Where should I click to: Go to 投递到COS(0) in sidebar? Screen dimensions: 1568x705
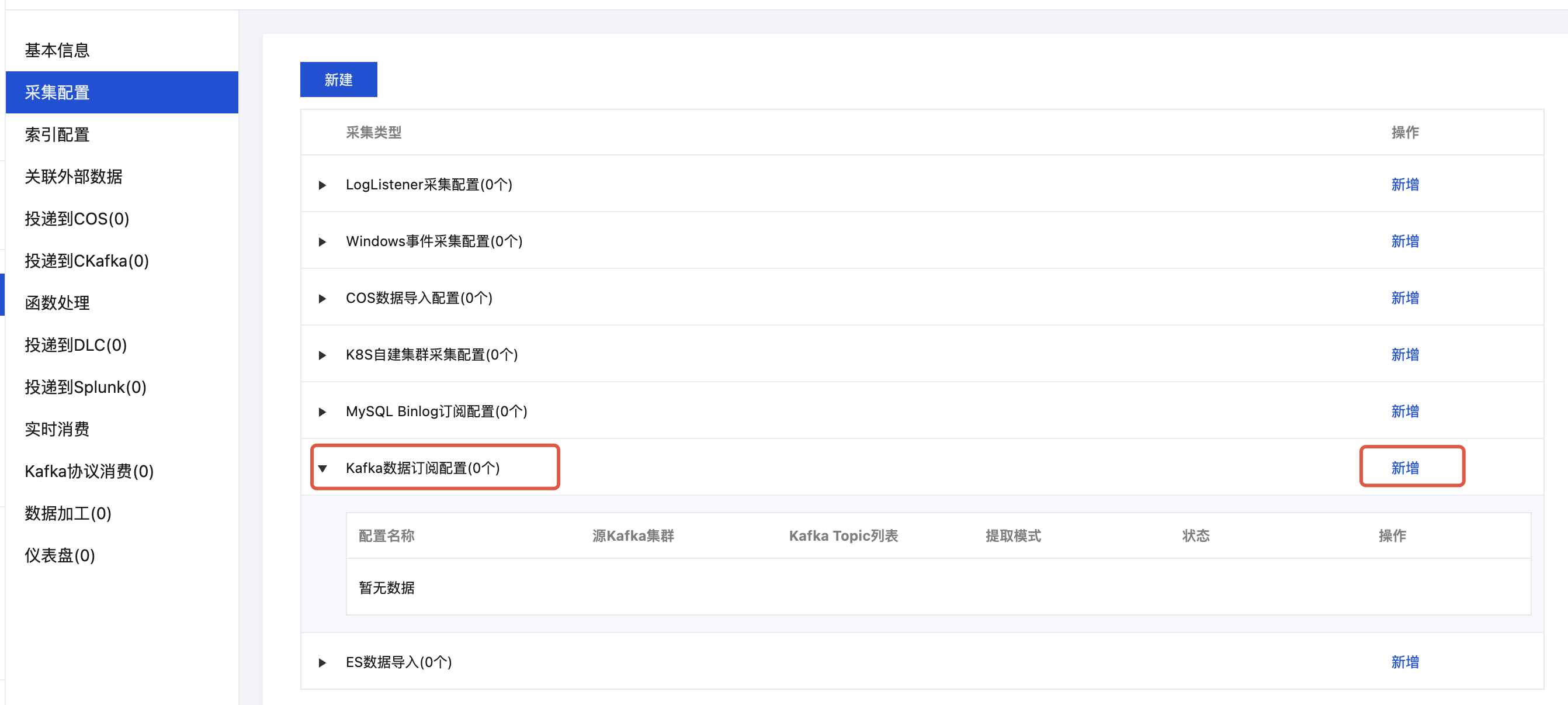coord(77,218)
